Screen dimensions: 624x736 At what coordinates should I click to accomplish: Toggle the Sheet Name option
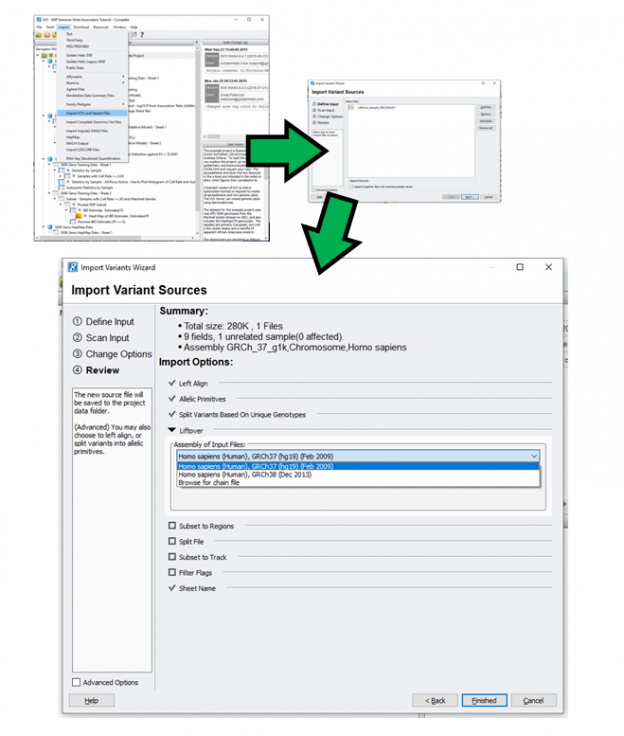(x=172, y=588)
